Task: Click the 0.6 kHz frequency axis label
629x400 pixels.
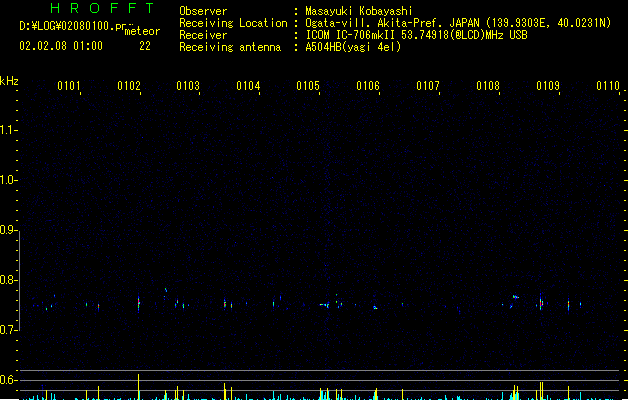Action: pyautogui.click(x=7, y=380)
